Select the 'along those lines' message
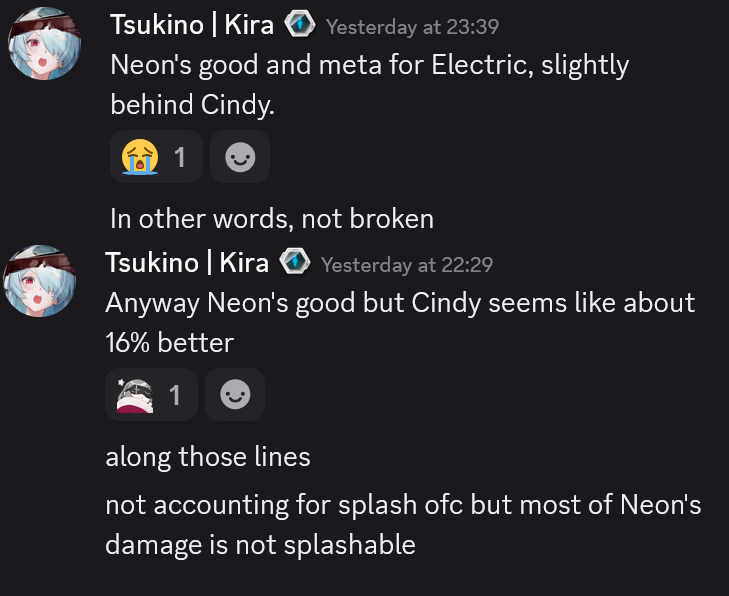 click(208, 457)
